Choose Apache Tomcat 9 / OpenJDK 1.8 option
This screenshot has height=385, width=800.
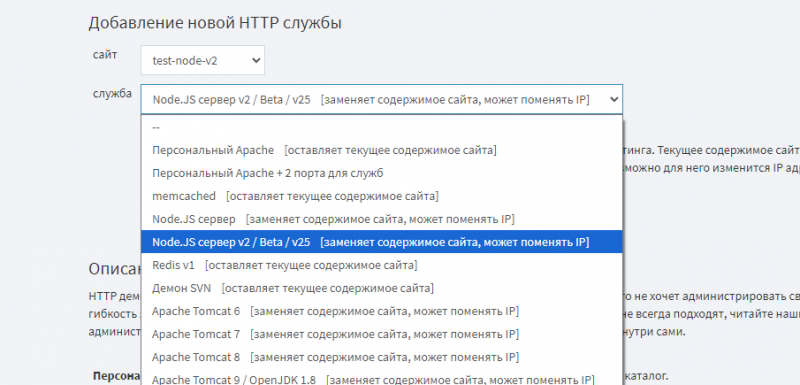(x=382, y=378)
